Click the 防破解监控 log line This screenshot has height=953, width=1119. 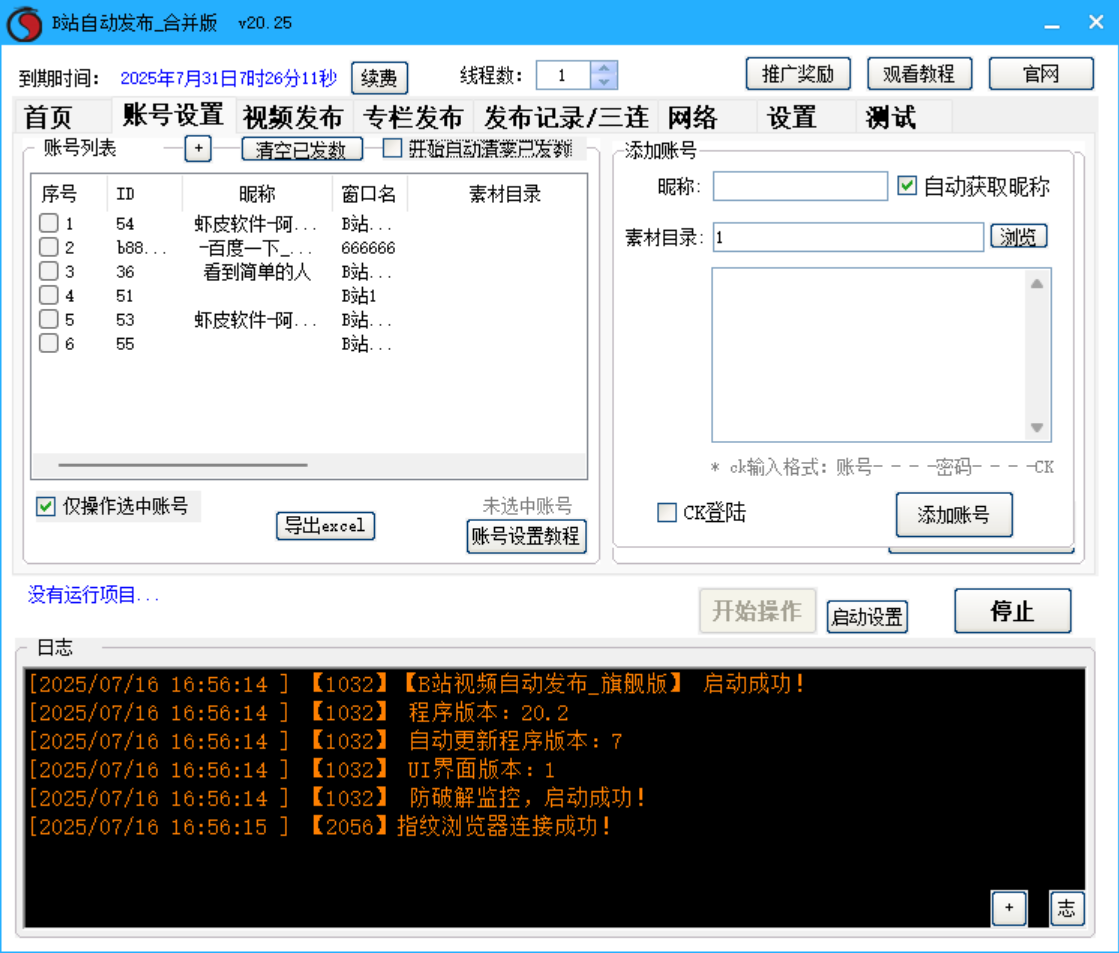click(x=337, y=798)
